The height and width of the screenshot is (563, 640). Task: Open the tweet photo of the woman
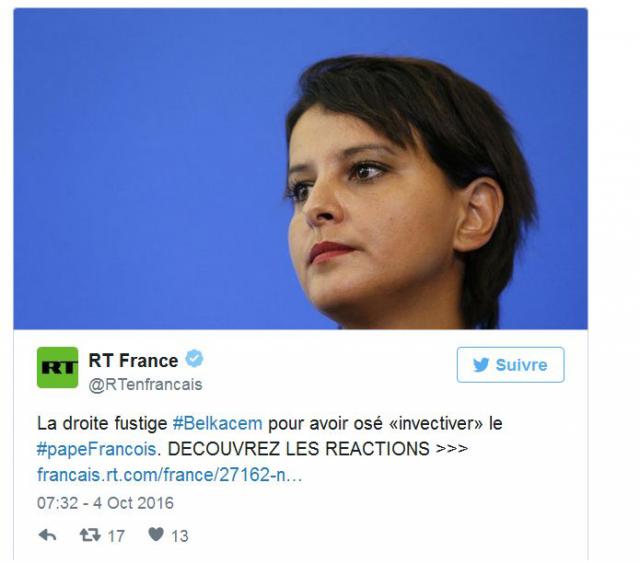pos(300,169)
